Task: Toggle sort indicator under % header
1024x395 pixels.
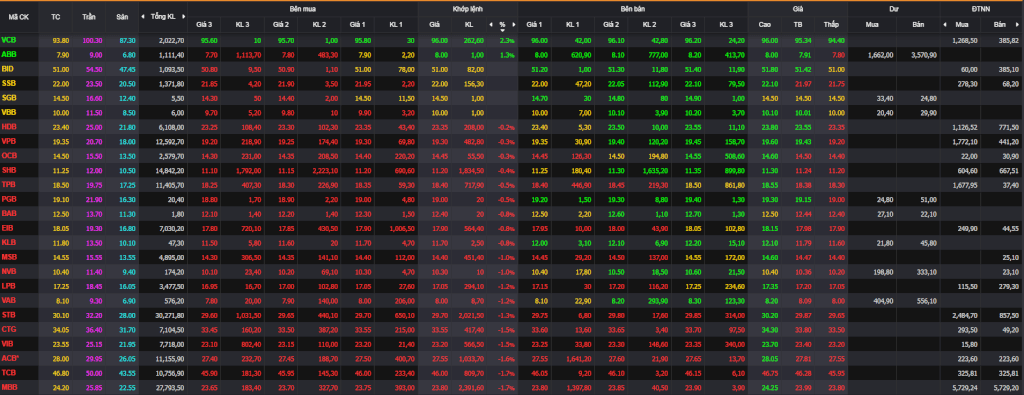Action: point(502,30)
